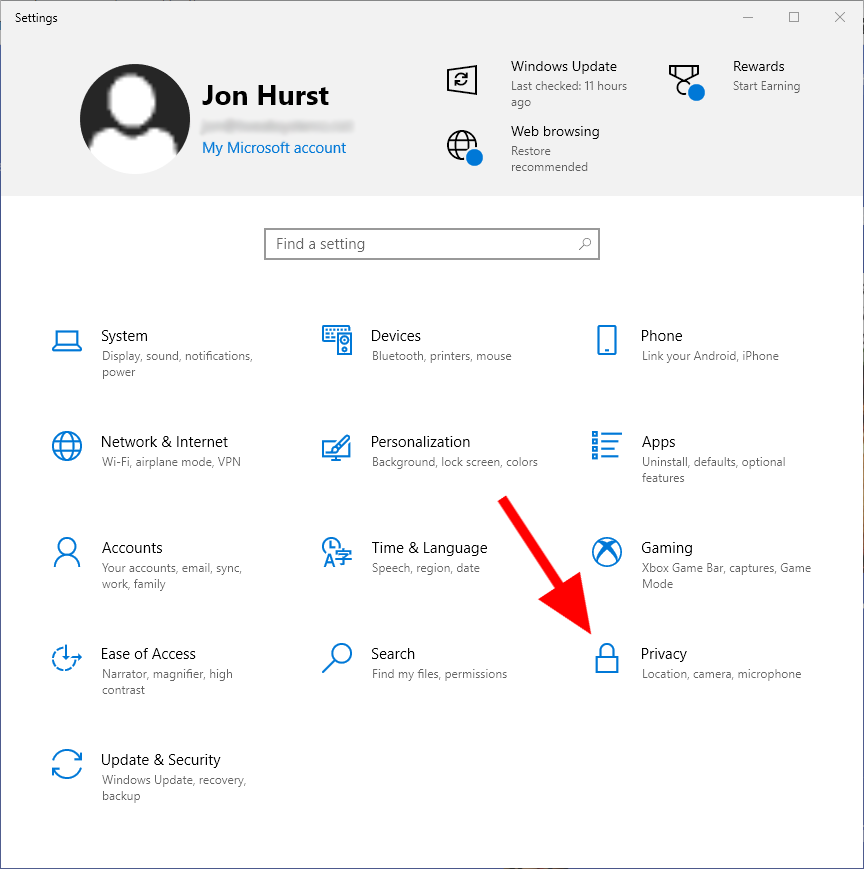The height and width of the screenshot is (869, 864).
Task: Click the Devices keyboard and speaker icon
Action: (x=337, y=340)
